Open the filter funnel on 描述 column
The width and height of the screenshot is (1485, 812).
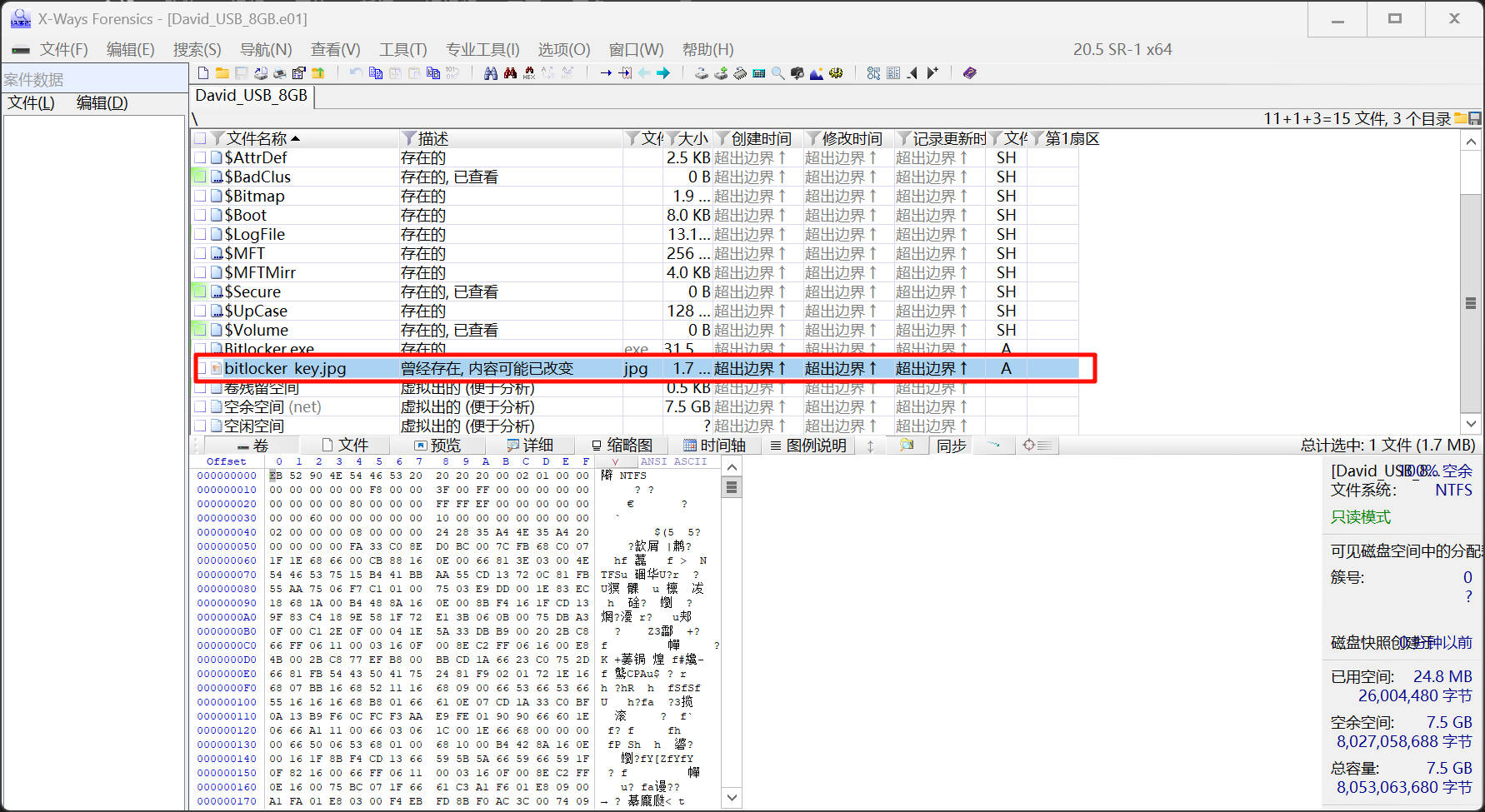408,138
